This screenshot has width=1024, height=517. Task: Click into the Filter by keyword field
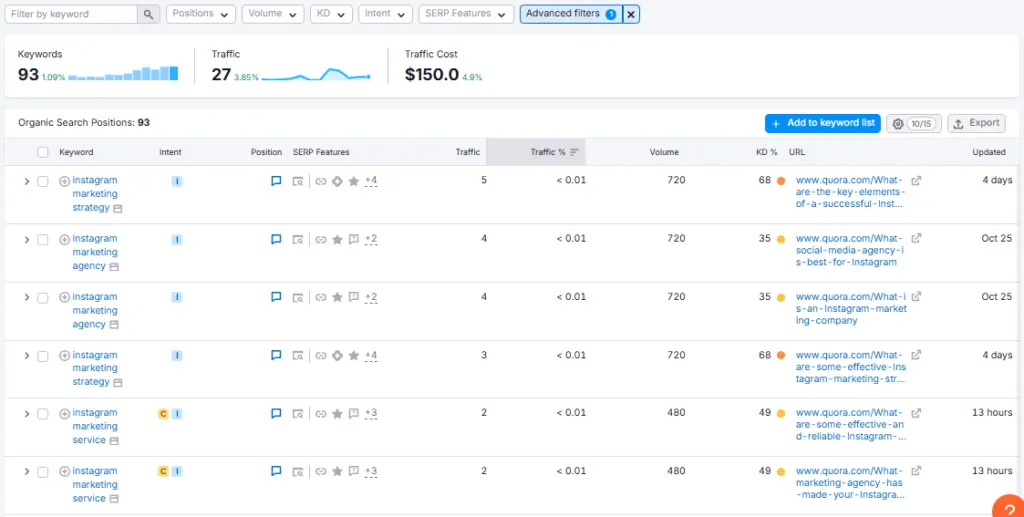pos(70,14)
